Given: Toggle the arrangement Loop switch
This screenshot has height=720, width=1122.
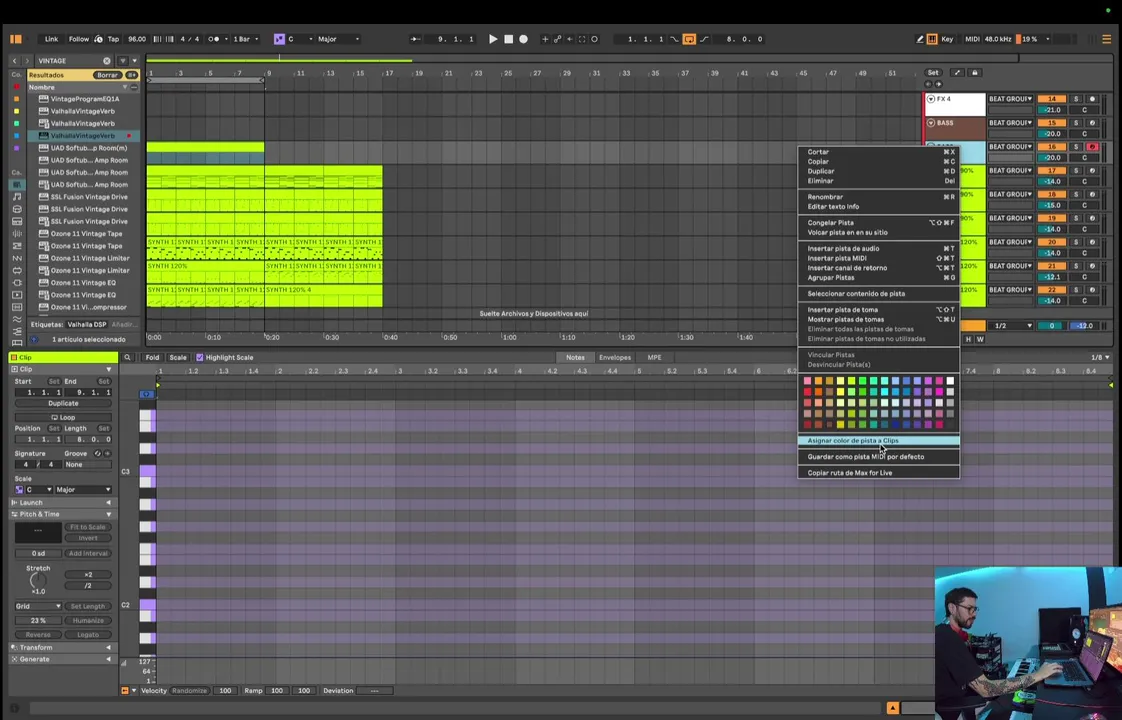Looking at the screenshot, I should pyautogui.click(x=688, y=39).
